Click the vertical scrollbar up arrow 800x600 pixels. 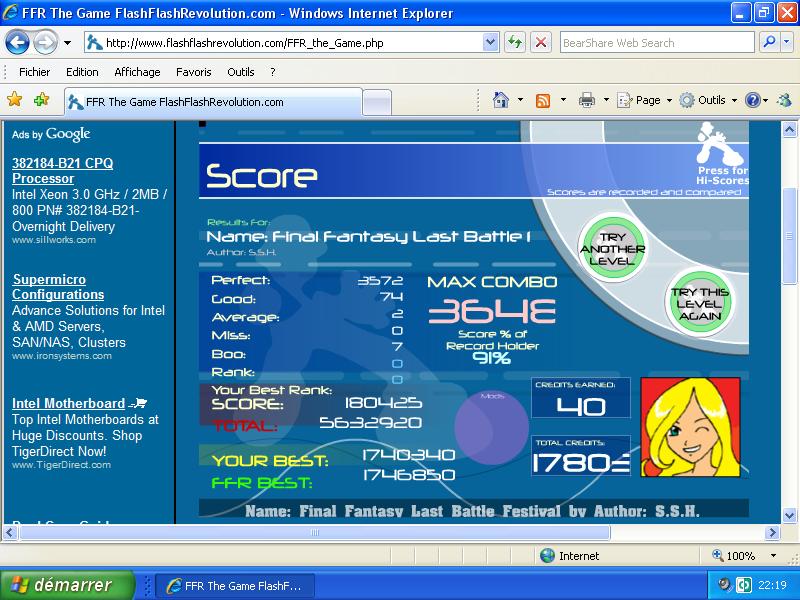[x=789, y=129]
